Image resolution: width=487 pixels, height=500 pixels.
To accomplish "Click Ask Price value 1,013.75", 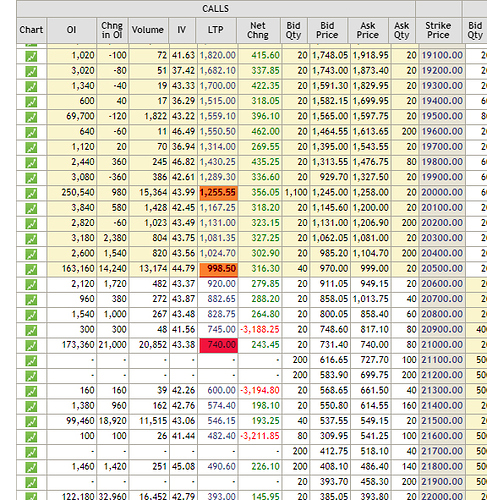I will tap(370, 299).
